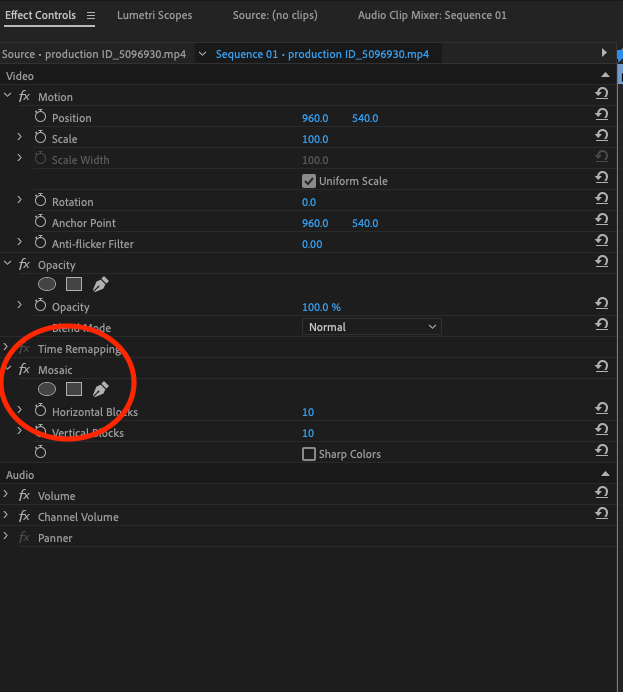Click the Opacity percentage value
This screenshot has height=692, width=623.
(321, 307)
